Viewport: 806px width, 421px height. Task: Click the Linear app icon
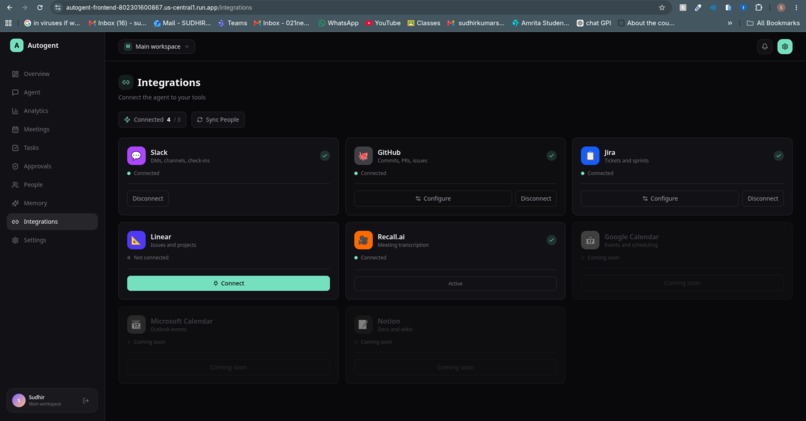136,240
